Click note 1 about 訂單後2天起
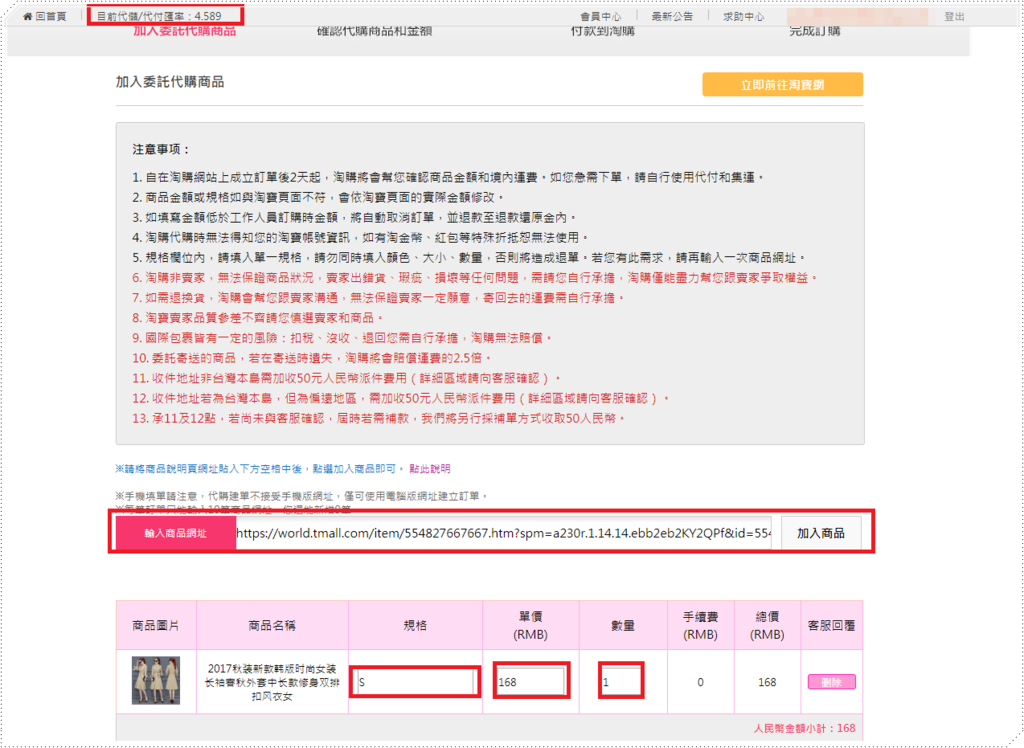This screenshot has height=748, width=1024. [448, 177]
